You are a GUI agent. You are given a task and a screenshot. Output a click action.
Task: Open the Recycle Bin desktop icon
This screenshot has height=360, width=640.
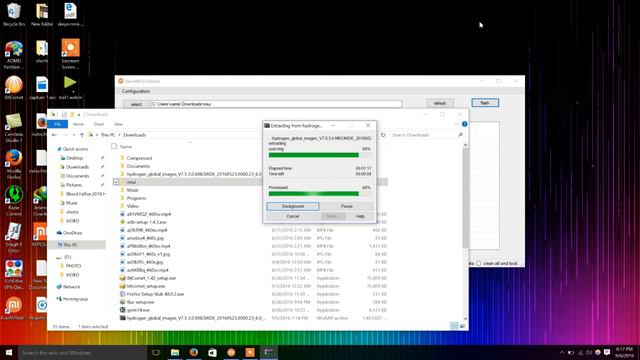(13, 15)
